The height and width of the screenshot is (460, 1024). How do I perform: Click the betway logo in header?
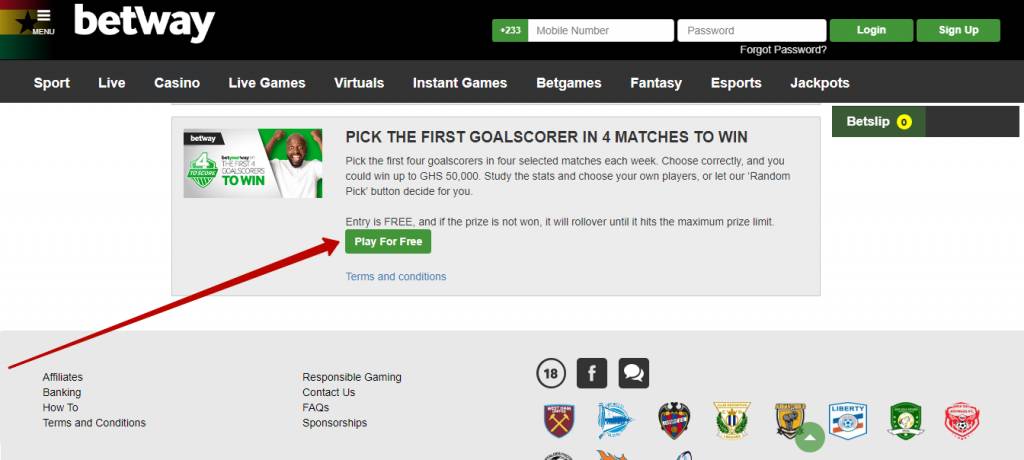click(144, 24)
